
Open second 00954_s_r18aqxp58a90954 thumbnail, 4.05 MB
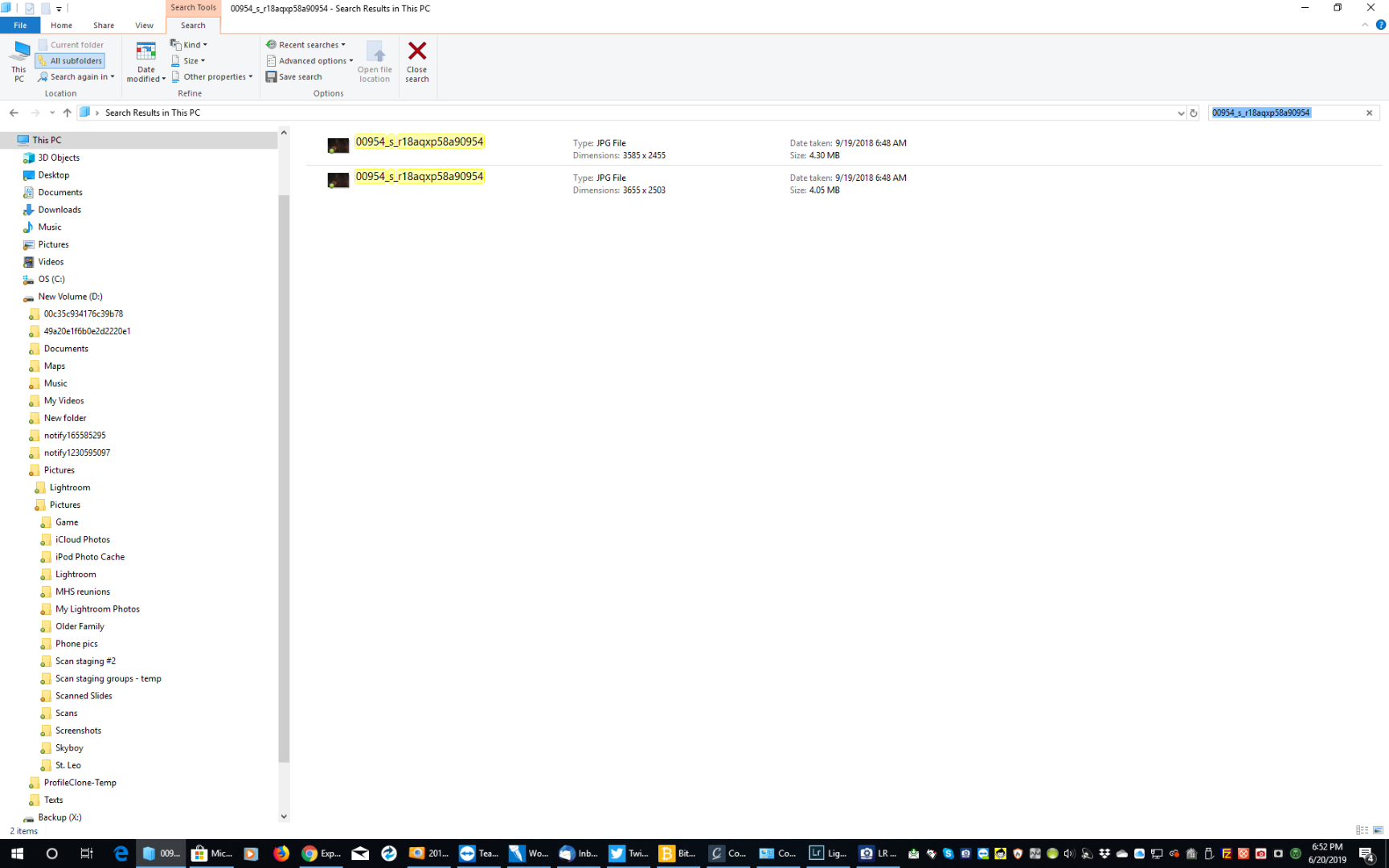(338, 180)
